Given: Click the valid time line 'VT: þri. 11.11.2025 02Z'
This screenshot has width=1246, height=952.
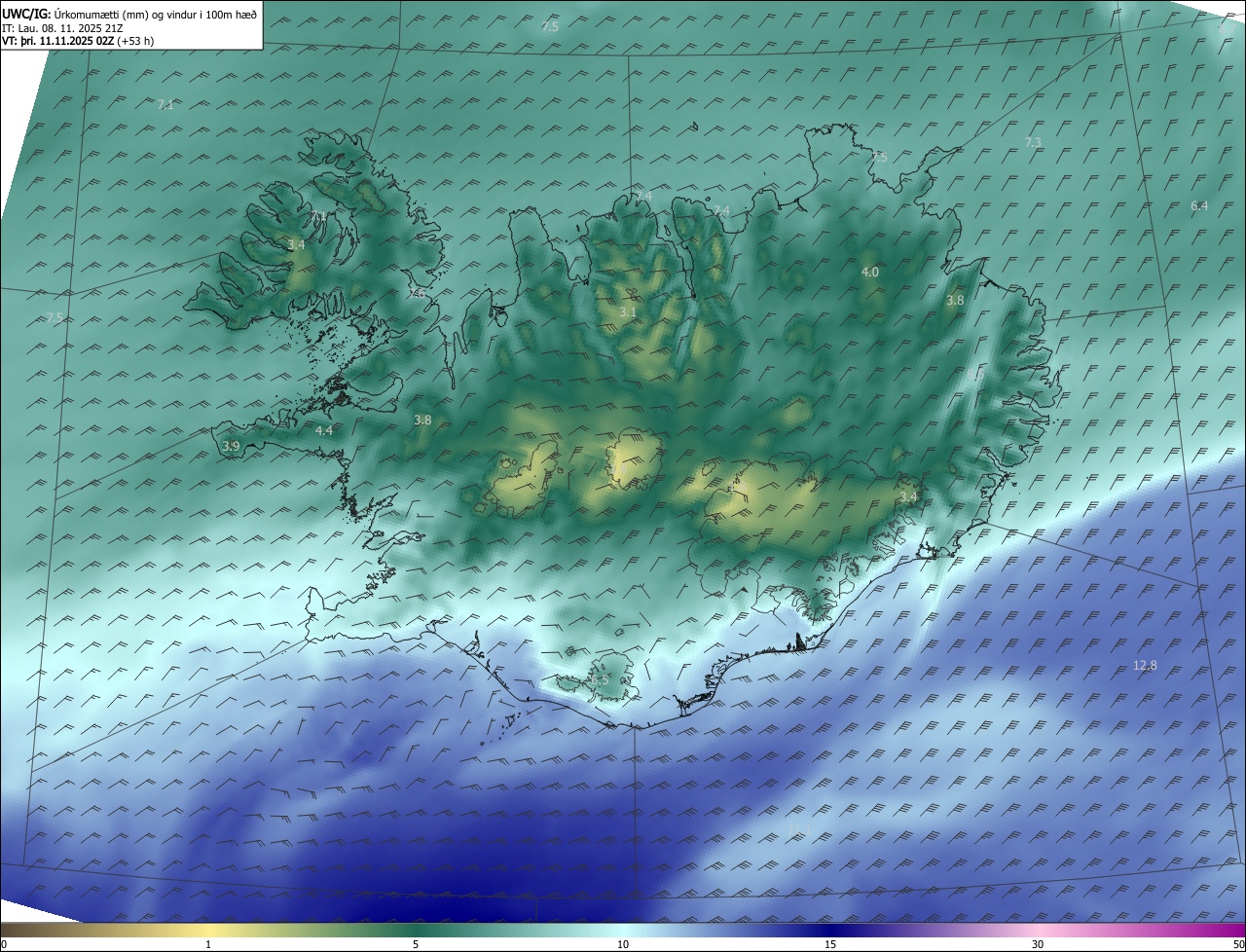Looking at the screenshot, I should (59, 41).
